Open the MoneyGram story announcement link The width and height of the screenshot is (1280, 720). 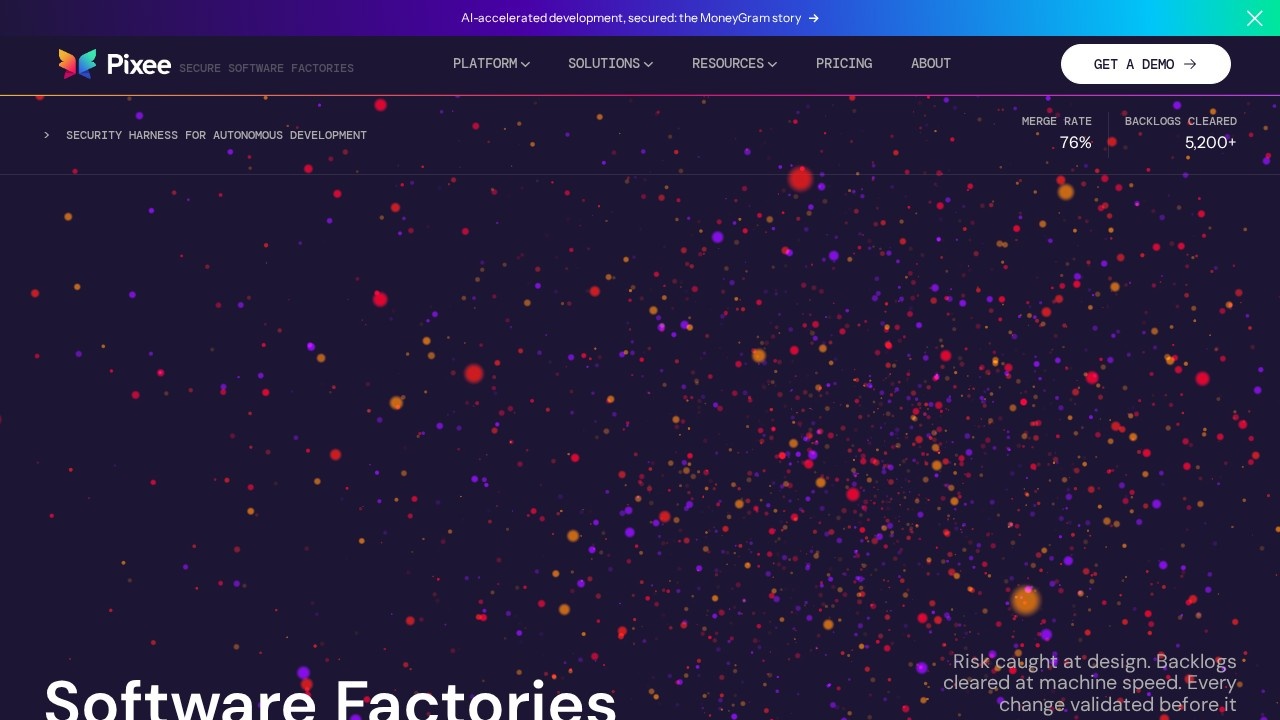[640, 18]
